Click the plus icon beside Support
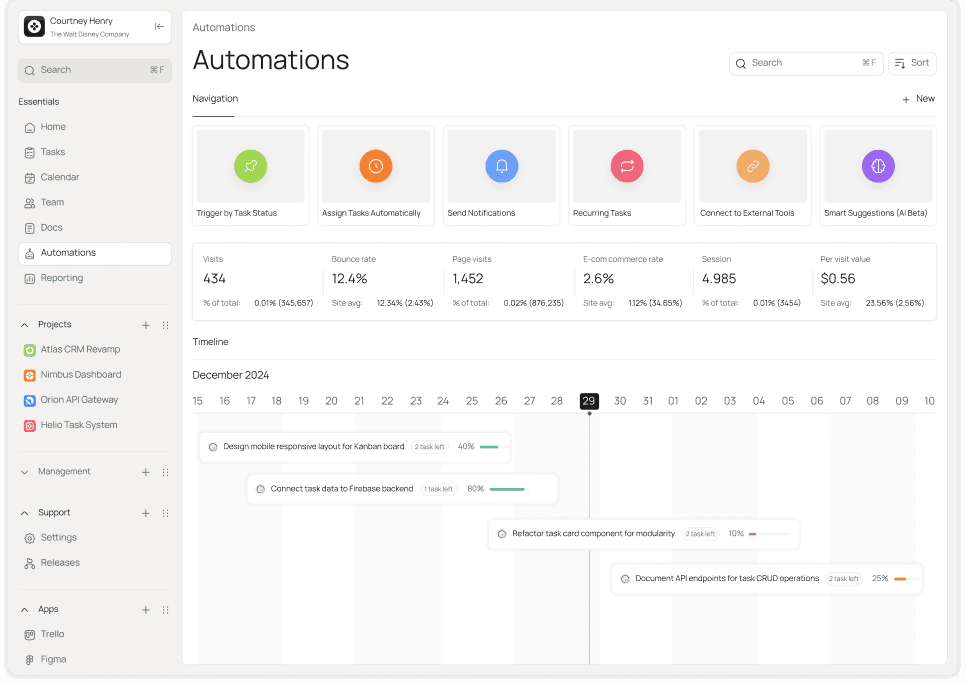Viewport: 966px width, 684px height. 146,513
